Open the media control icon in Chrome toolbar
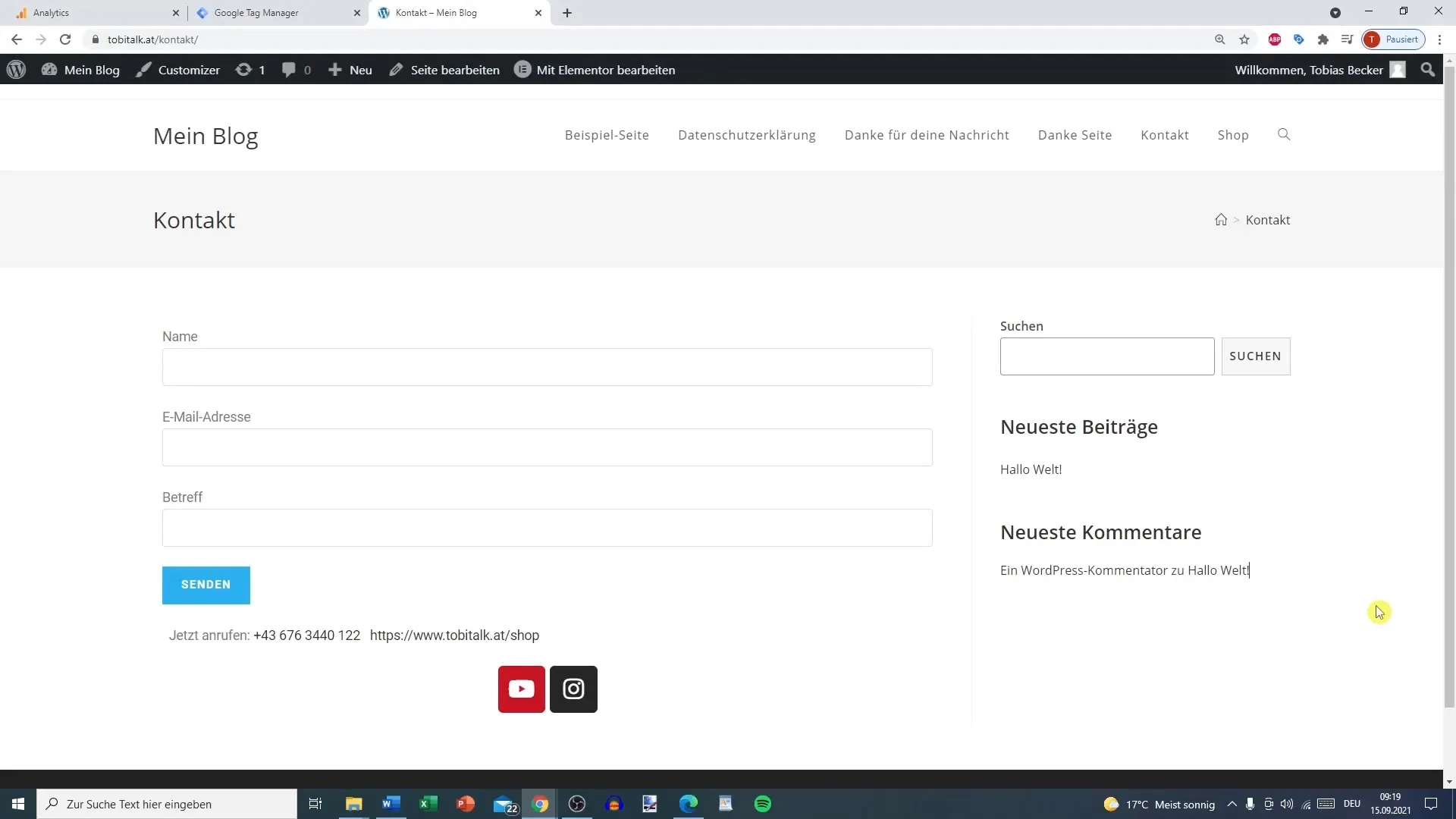The height and width of the screenshot is (819, 1456). [1347, 39]
